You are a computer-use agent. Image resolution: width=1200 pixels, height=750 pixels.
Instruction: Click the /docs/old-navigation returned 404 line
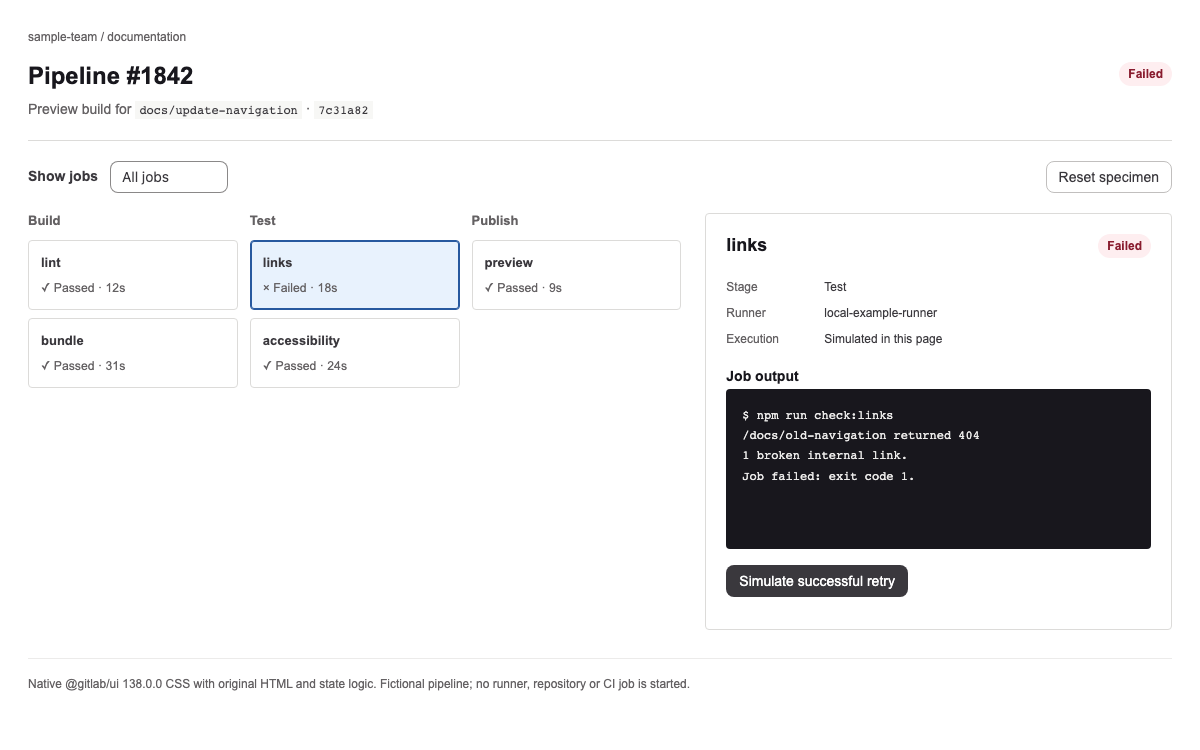click(861, 435)
